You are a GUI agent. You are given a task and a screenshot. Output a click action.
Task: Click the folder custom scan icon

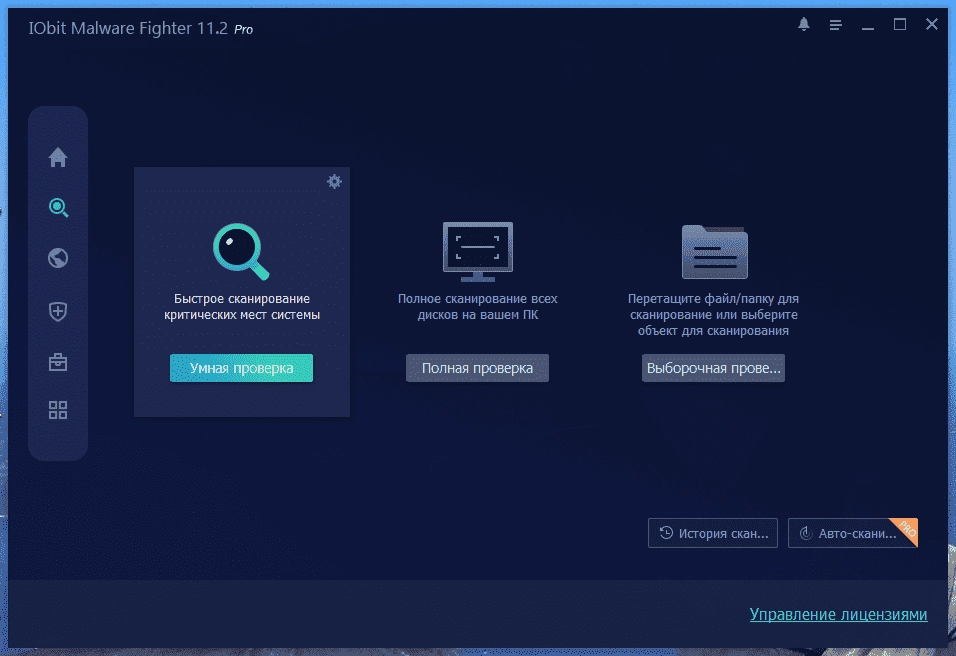click(x=715, y=252)
